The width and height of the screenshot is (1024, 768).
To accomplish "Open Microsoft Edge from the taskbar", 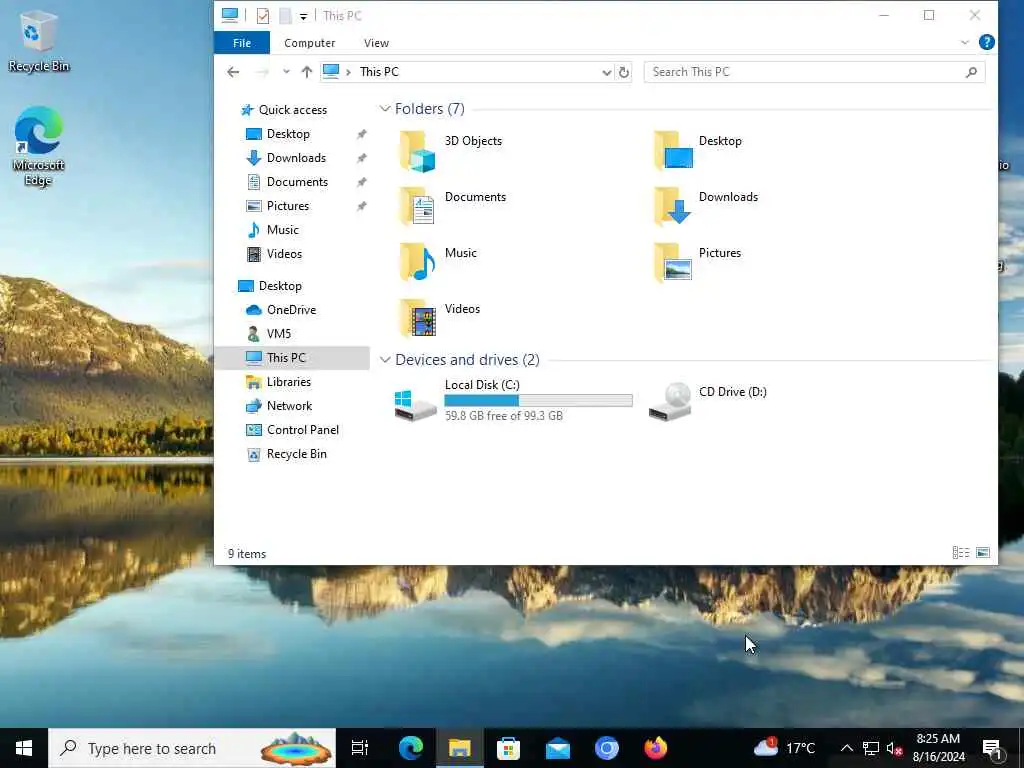I will (411, 748).
